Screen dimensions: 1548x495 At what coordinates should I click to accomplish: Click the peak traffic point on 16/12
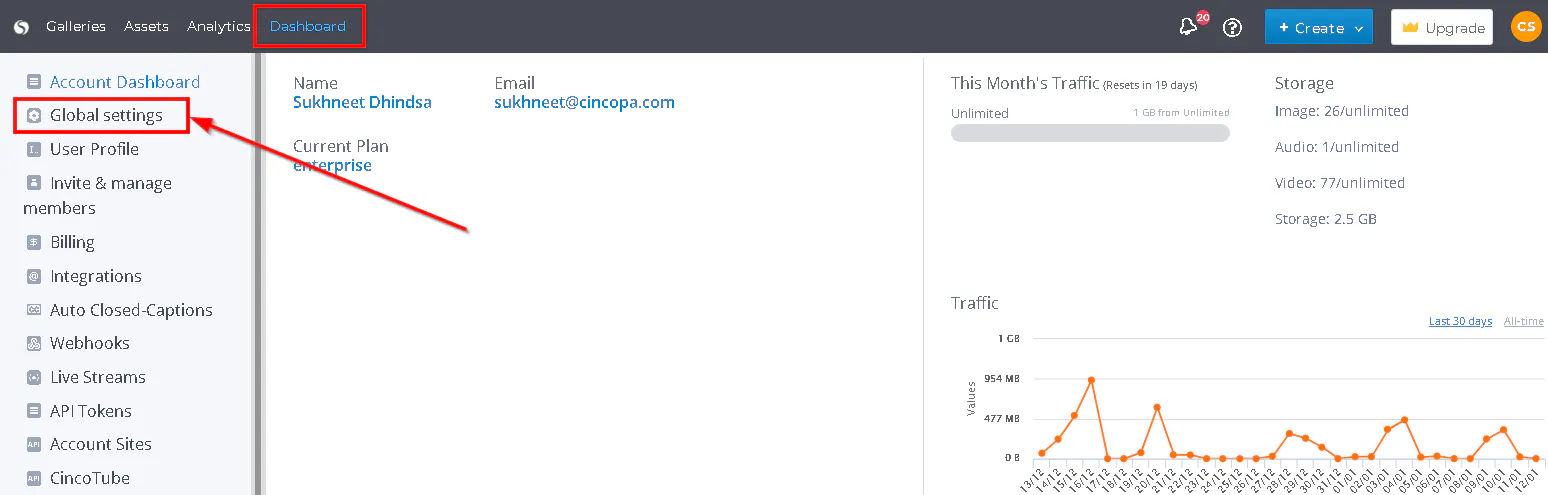click(1091, 380)
